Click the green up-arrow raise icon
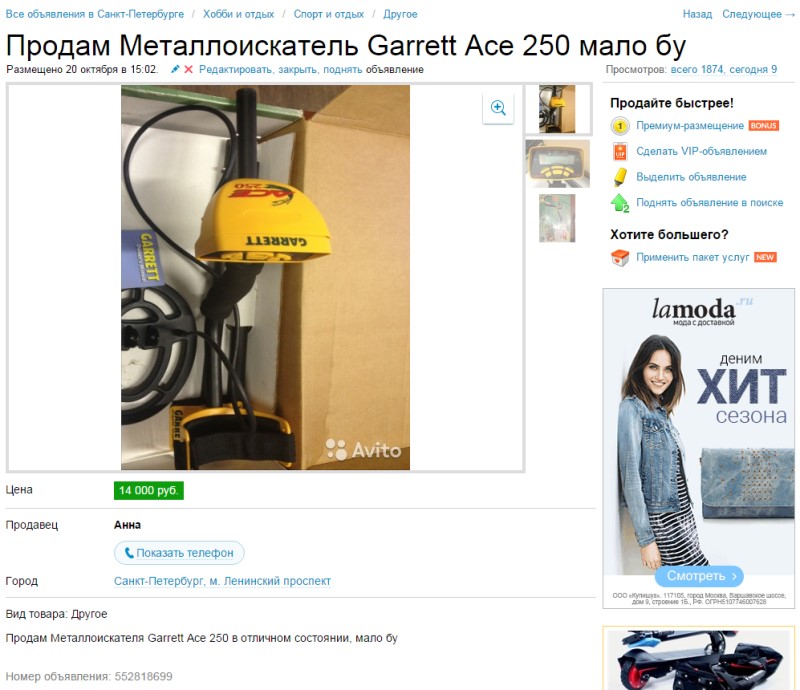 point(620,203)
